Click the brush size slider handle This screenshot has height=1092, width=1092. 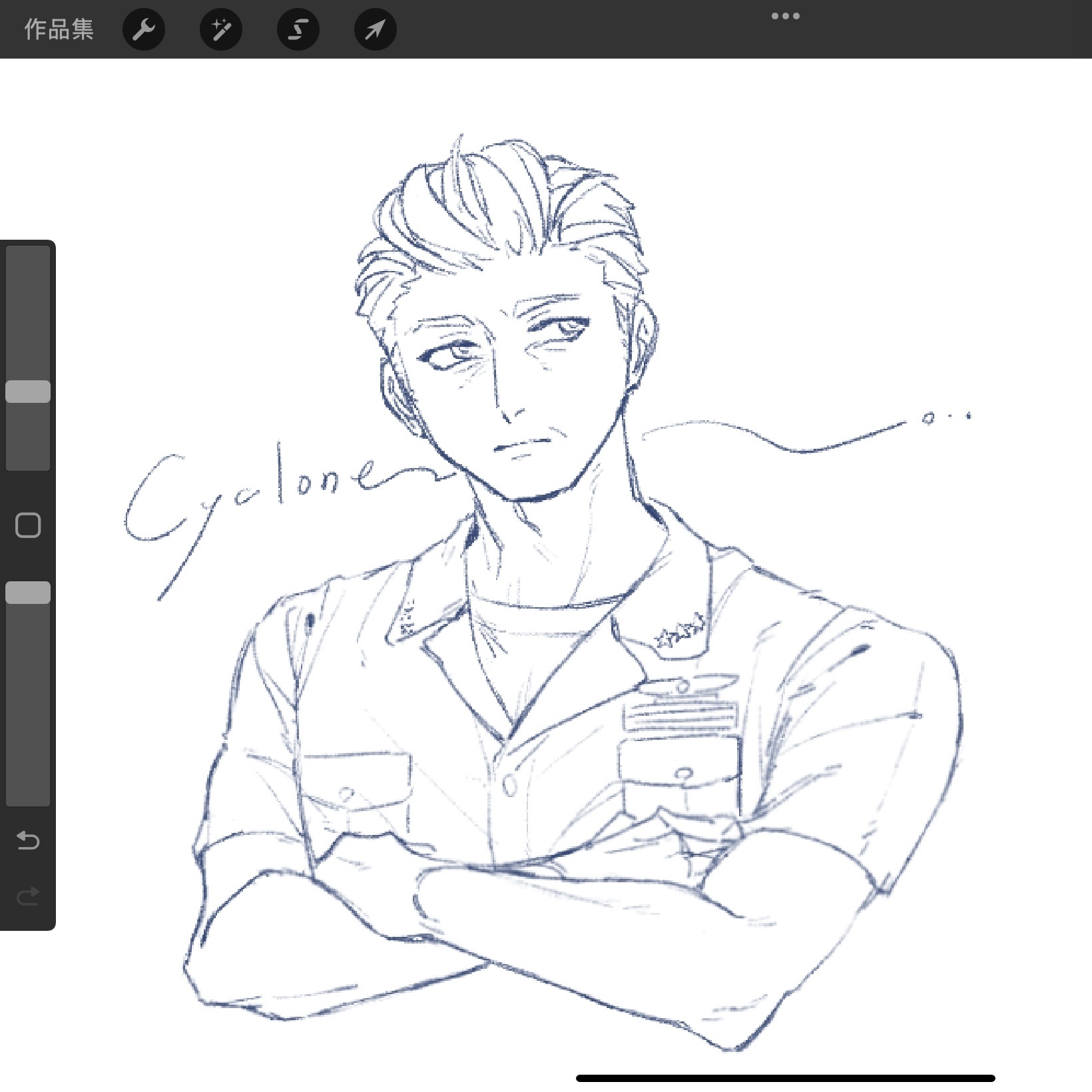[28, 392]
